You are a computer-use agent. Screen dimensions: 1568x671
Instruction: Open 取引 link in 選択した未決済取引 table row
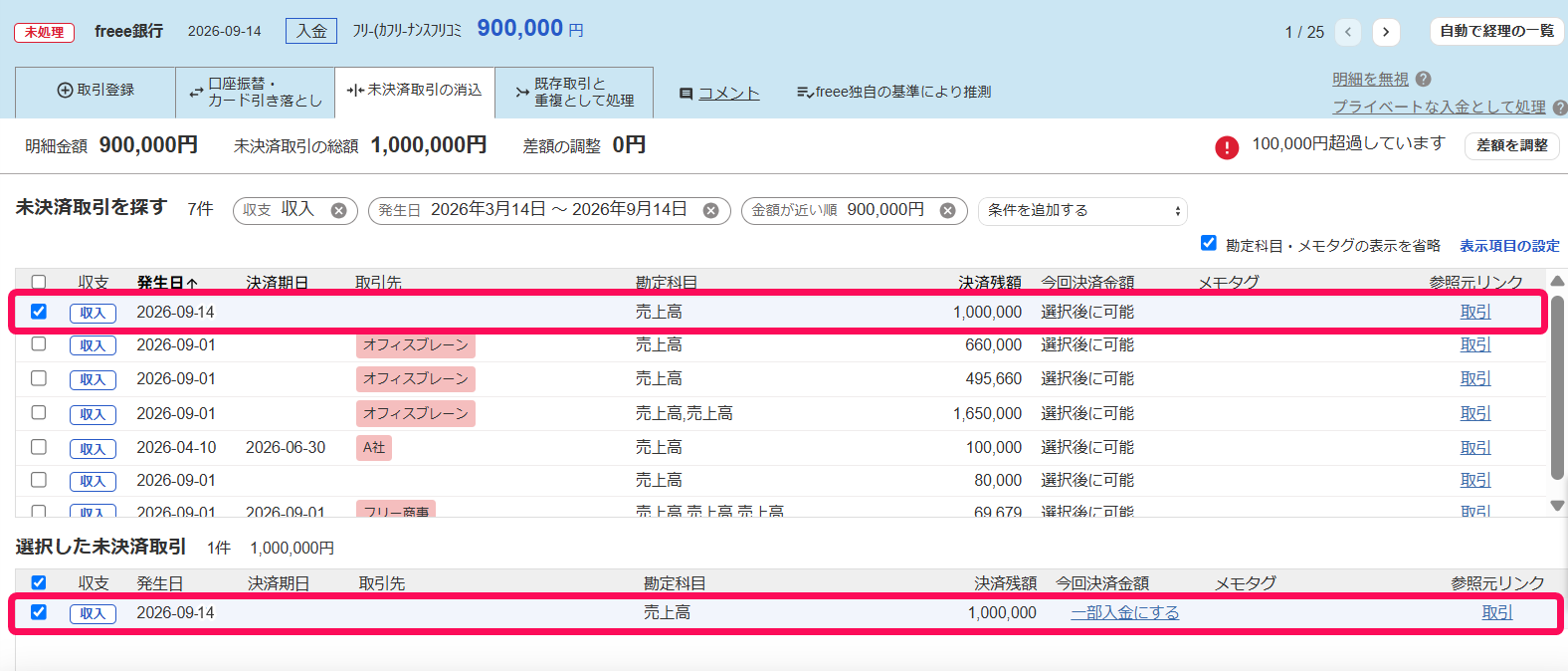coord(1497,613)
